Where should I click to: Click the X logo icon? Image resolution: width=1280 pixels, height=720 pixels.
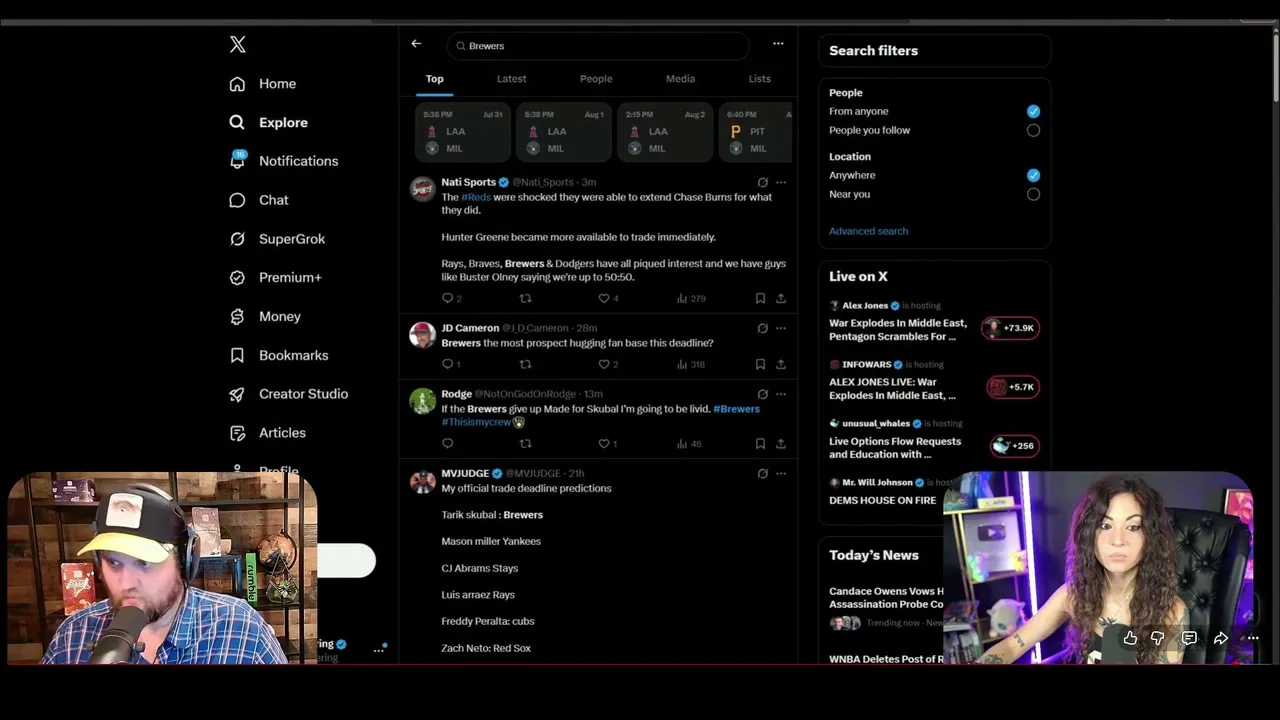237,44
